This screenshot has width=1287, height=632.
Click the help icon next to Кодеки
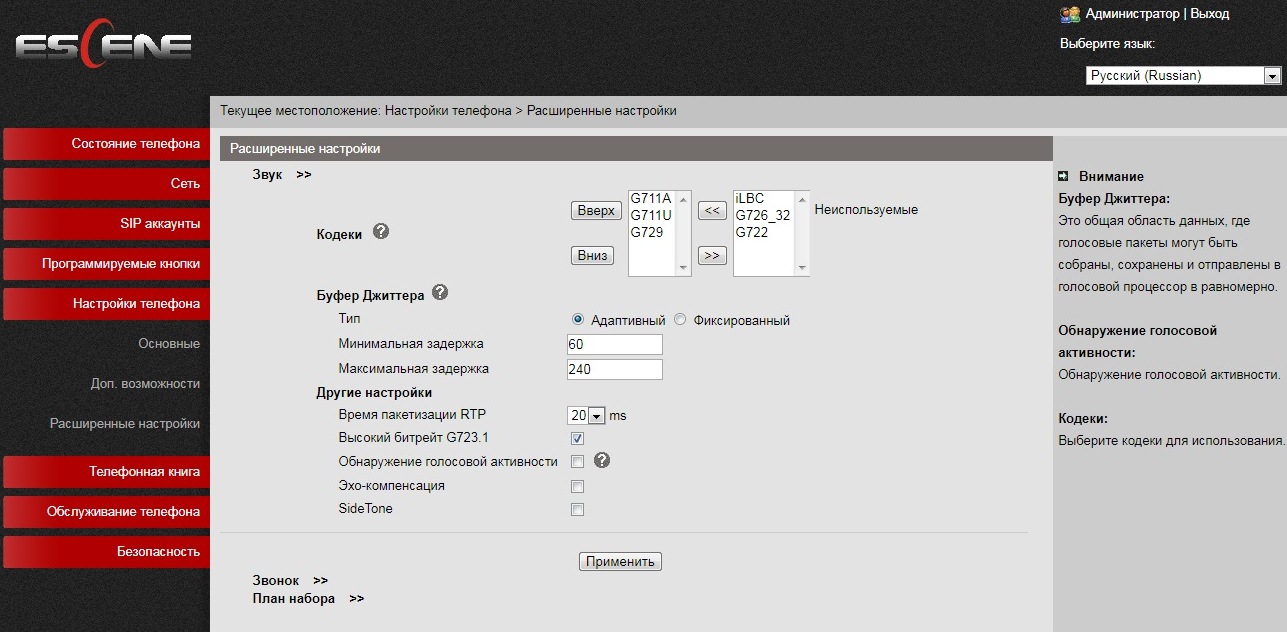380,231
